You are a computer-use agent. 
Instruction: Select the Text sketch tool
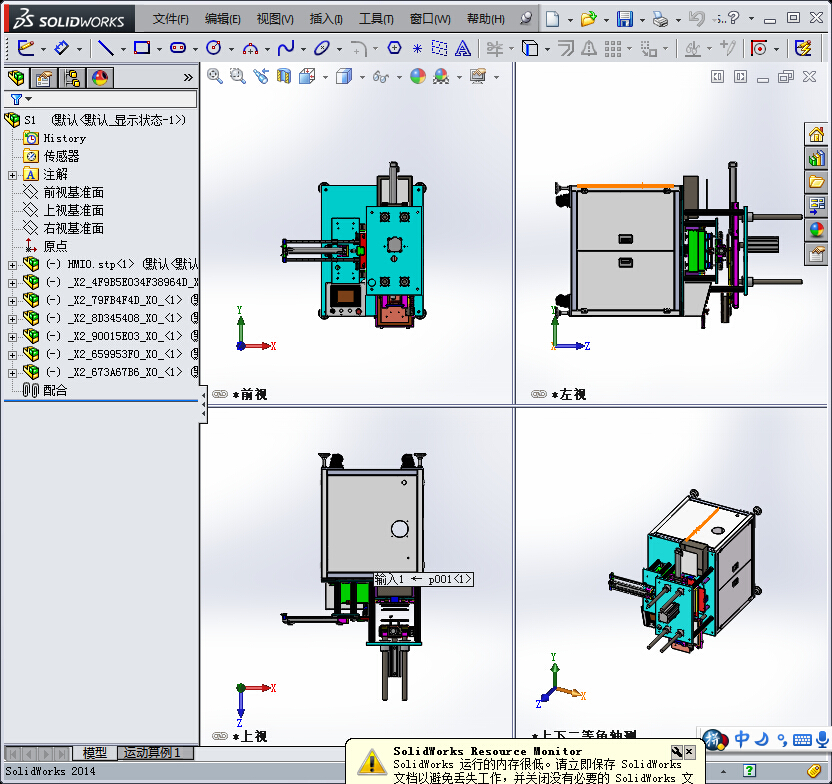[x=463, y=48]
